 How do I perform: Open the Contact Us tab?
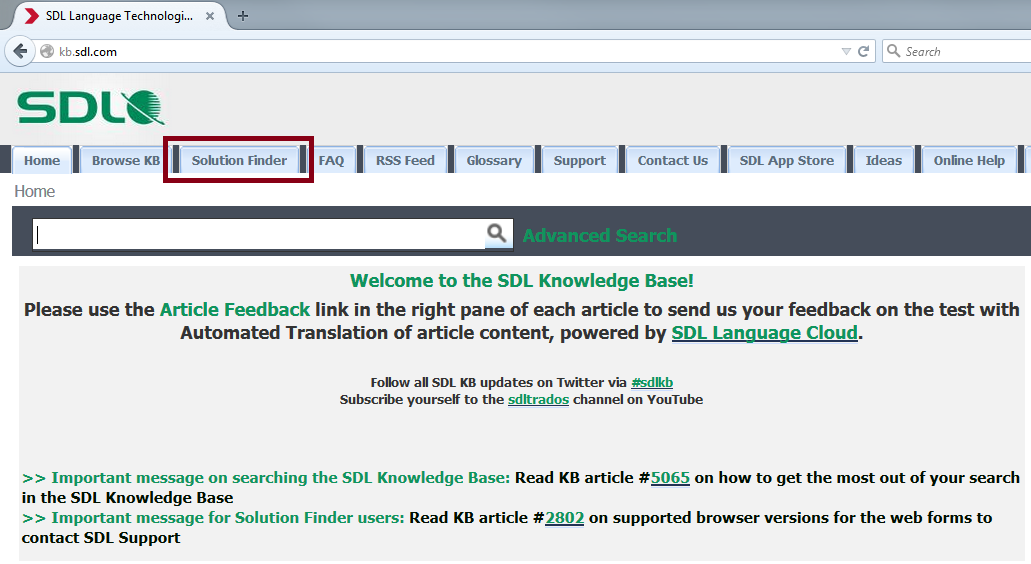click(673, 160)
